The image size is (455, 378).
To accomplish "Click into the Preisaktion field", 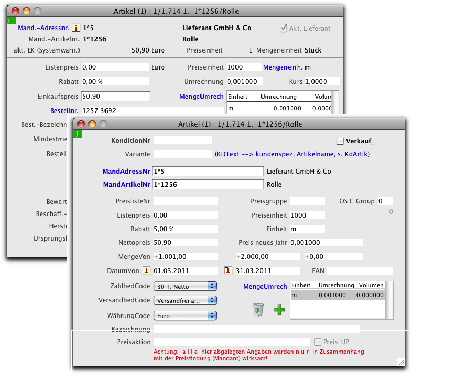I will pos(232,342).
